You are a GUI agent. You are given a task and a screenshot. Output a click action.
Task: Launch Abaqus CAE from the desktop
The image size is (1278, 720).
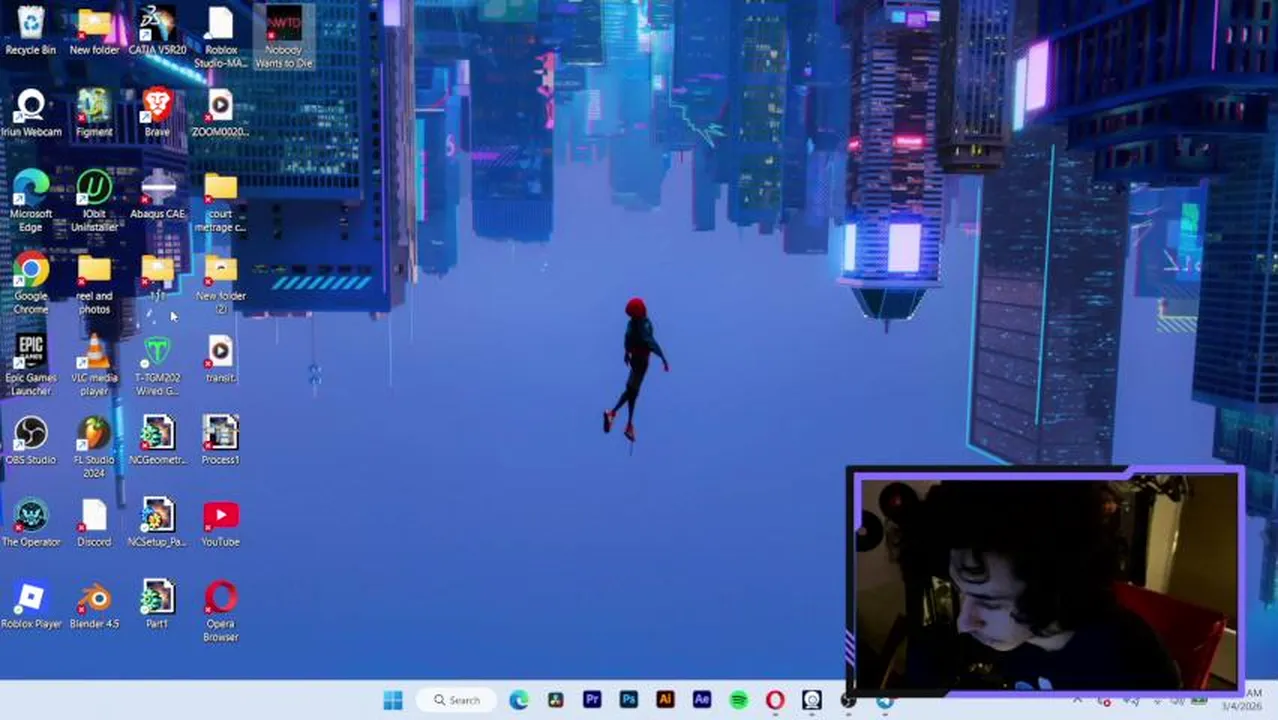(x=157, y=195)
